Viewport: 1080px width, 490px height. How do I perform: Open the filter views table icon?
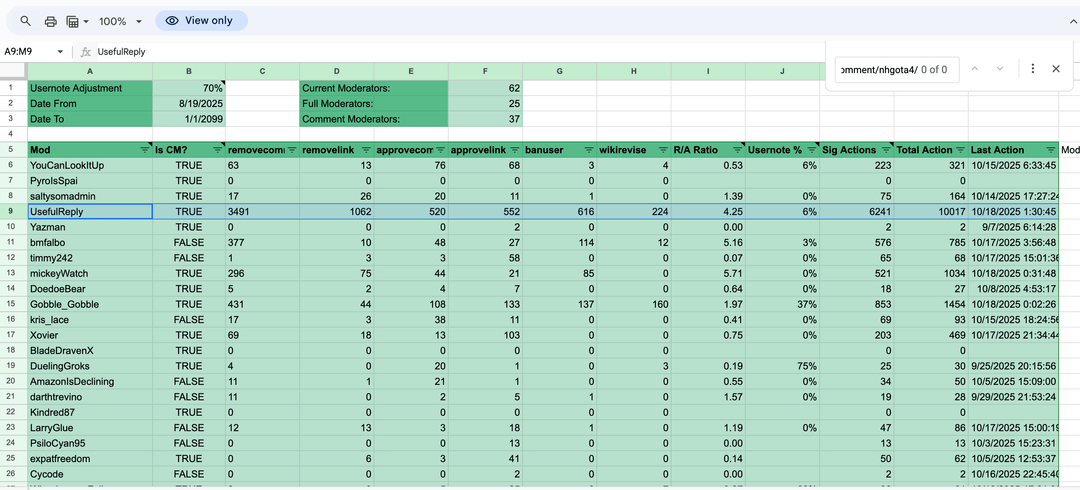click(x=73, y=21)
